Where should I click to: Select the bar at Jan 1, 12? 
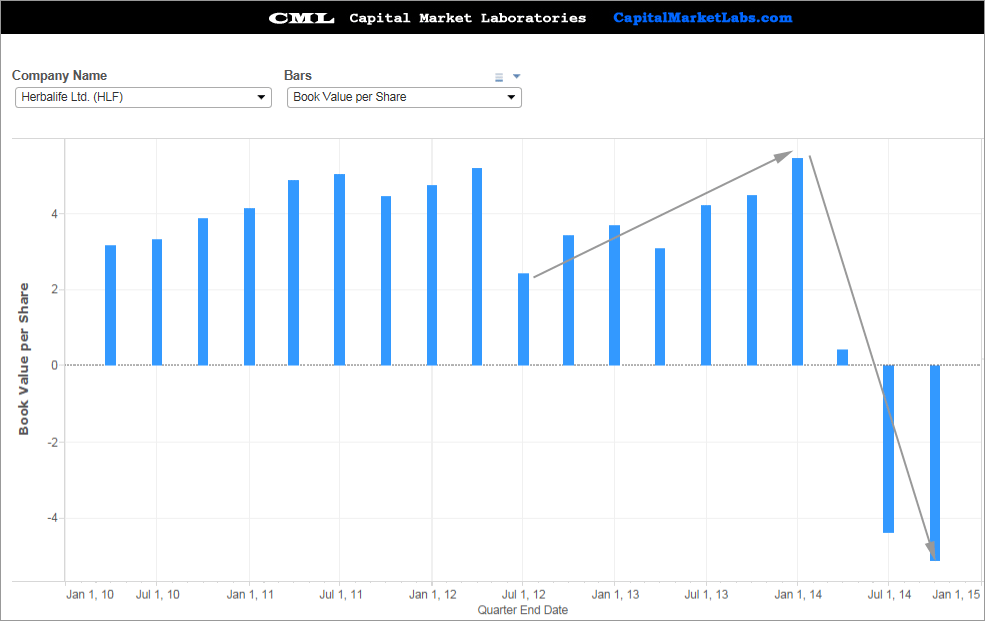432,275
